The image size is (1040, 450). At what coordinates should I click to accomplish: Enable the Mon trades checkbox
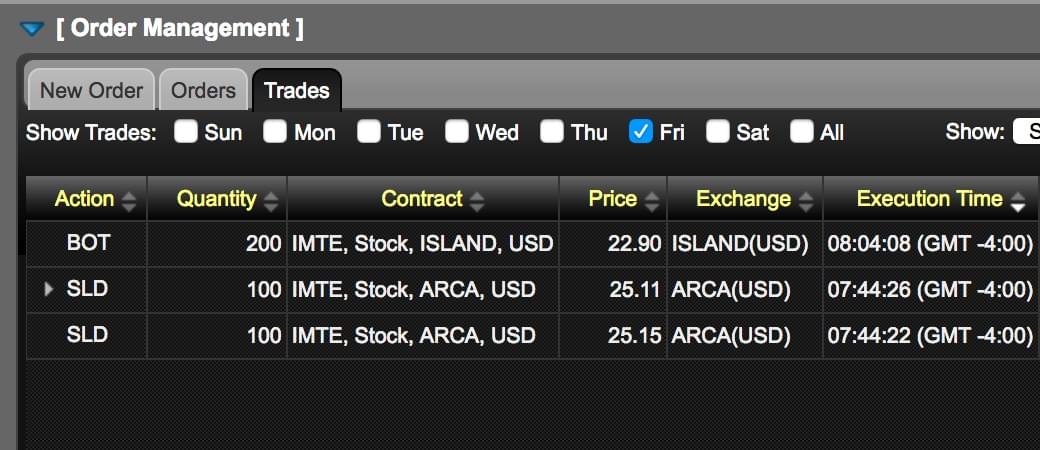click(x=275, y=132)
